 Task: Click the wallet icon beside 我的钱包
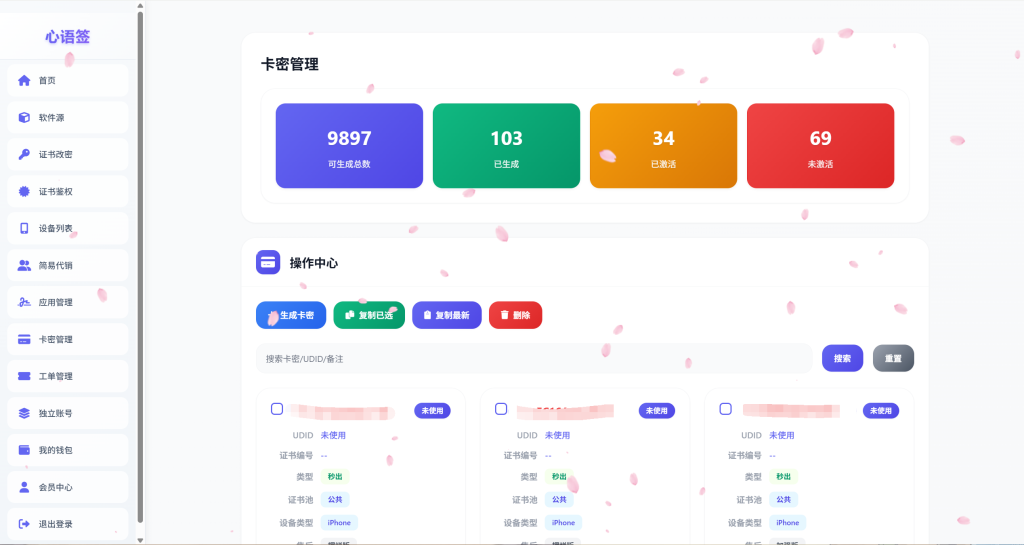tap(24, 450)
